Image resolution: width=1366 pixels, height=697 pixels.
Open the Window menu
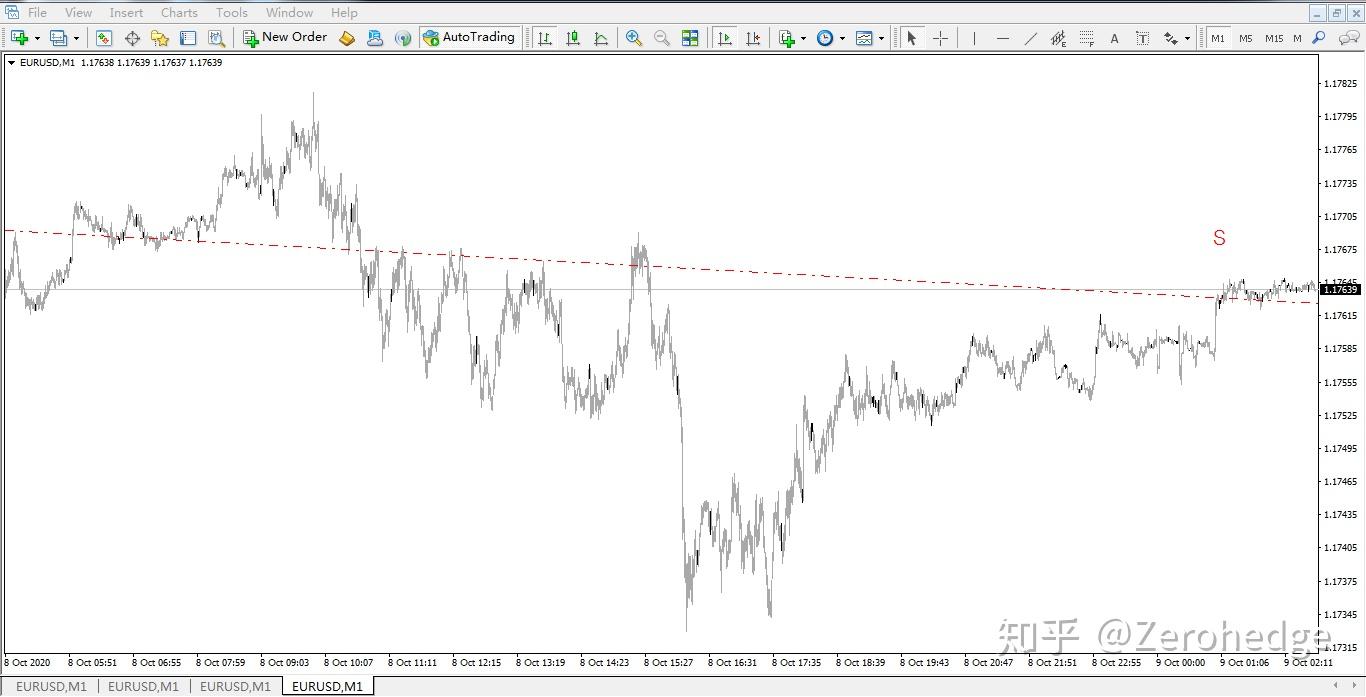289,13
